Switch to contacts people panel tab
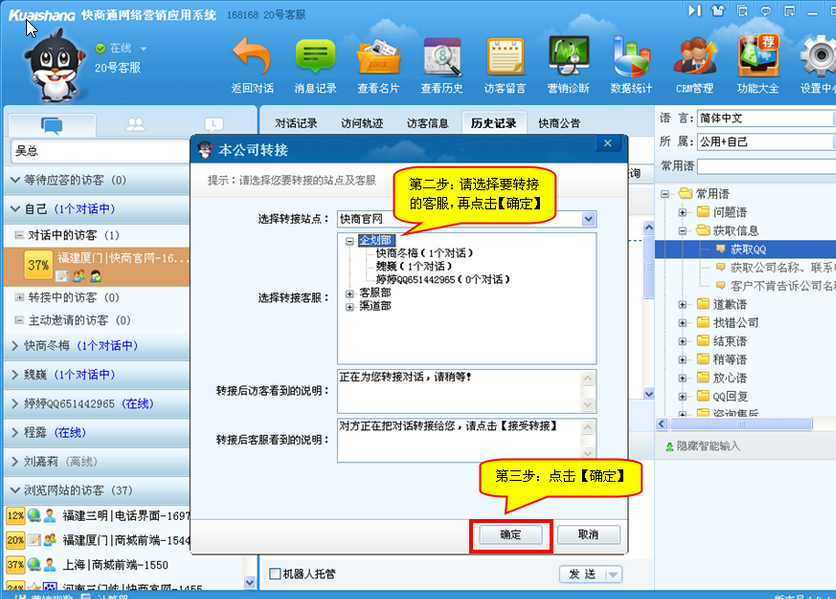 tap(135, 125)
